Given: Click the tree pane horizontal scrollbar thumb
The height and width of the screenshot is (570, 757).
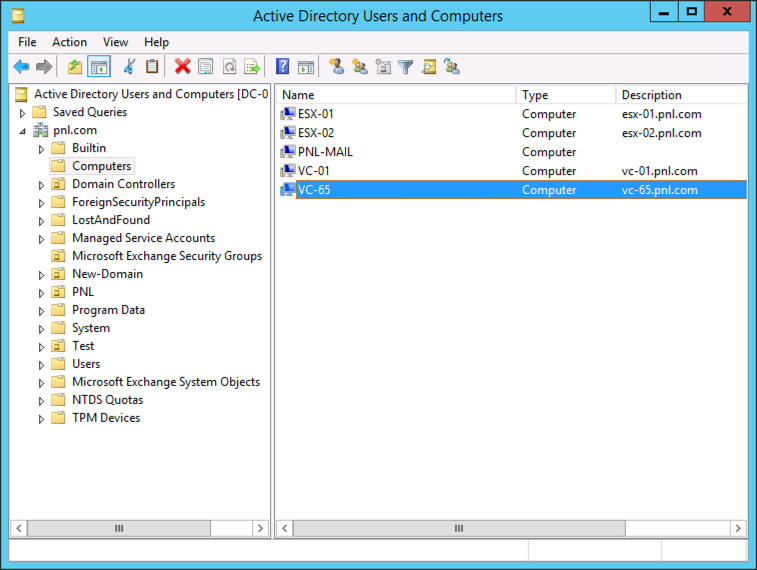Looking at the screenshot, I should (x=119, y=528).
